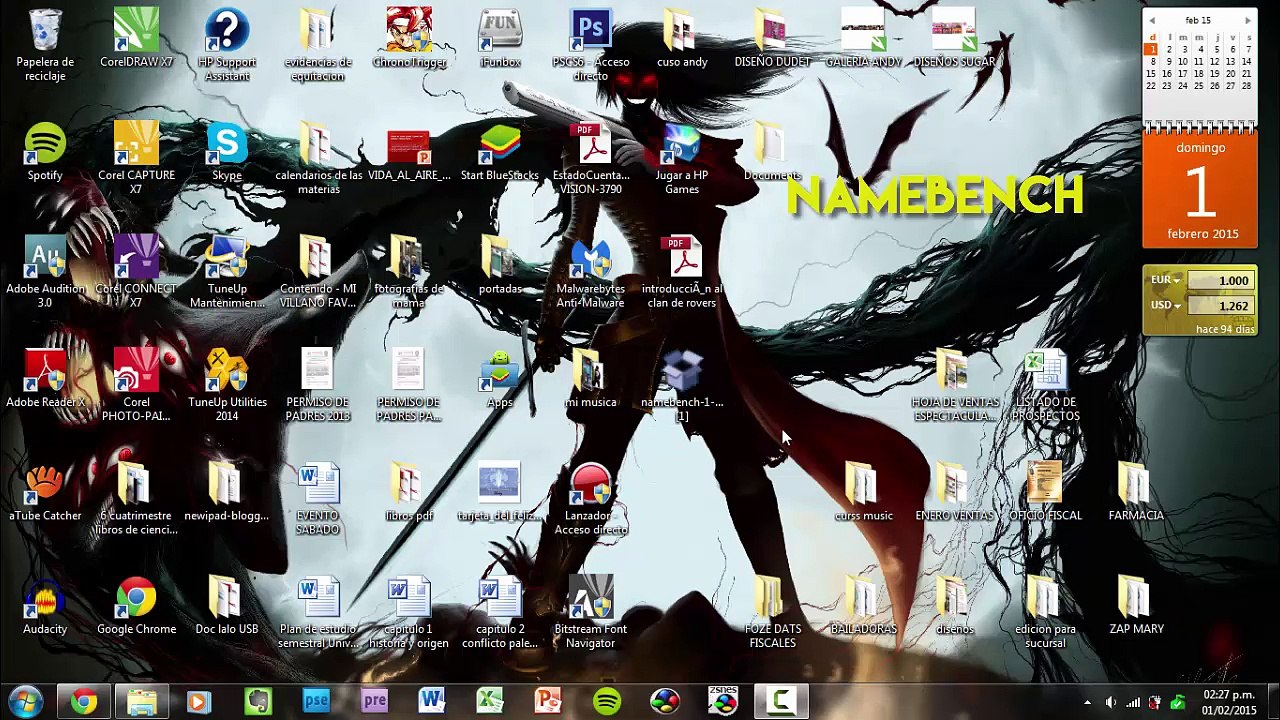Screen dimensions: 1280x720
Task: Click the EUR amount field showing 1.000
Action: (1220, 281)
